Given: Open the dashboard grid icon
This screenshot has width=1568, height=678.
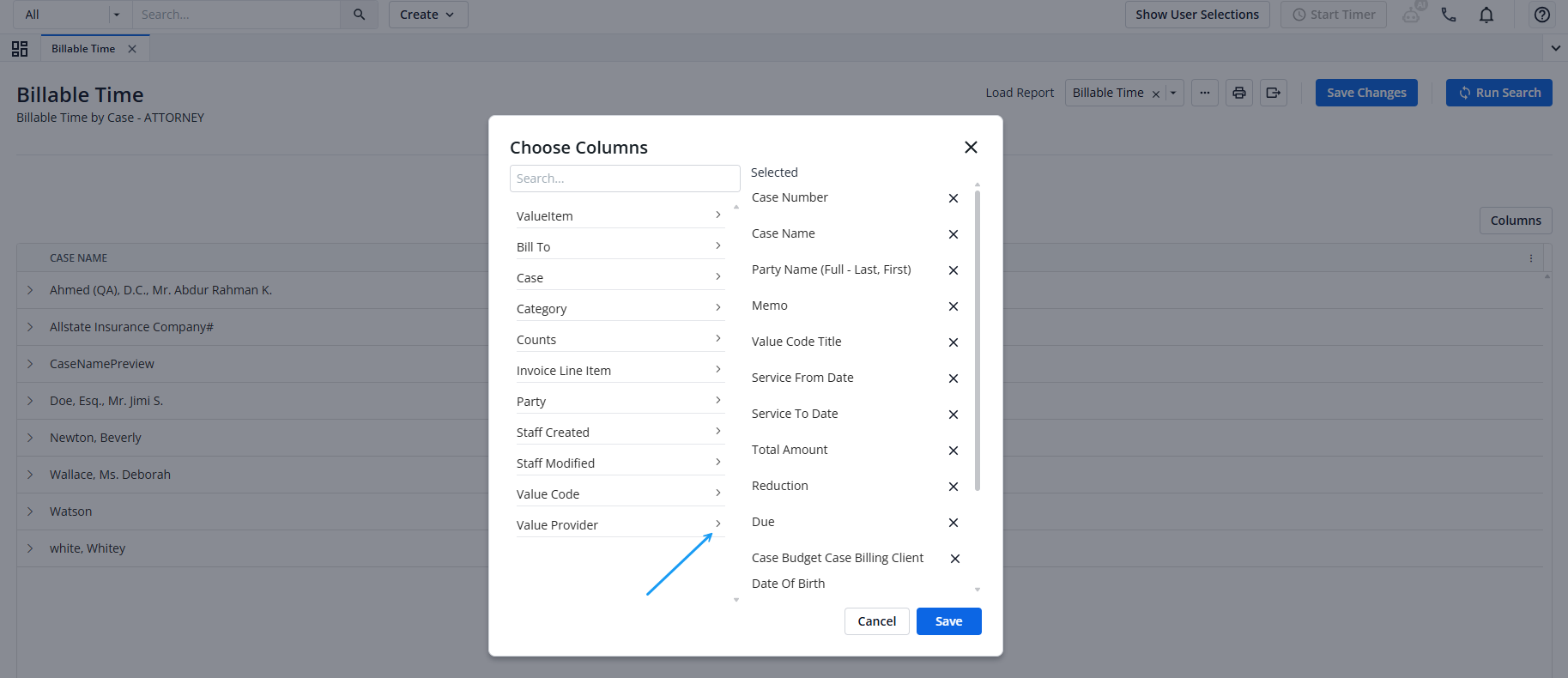Looking at the screenshot, I should tap(20, 49).
